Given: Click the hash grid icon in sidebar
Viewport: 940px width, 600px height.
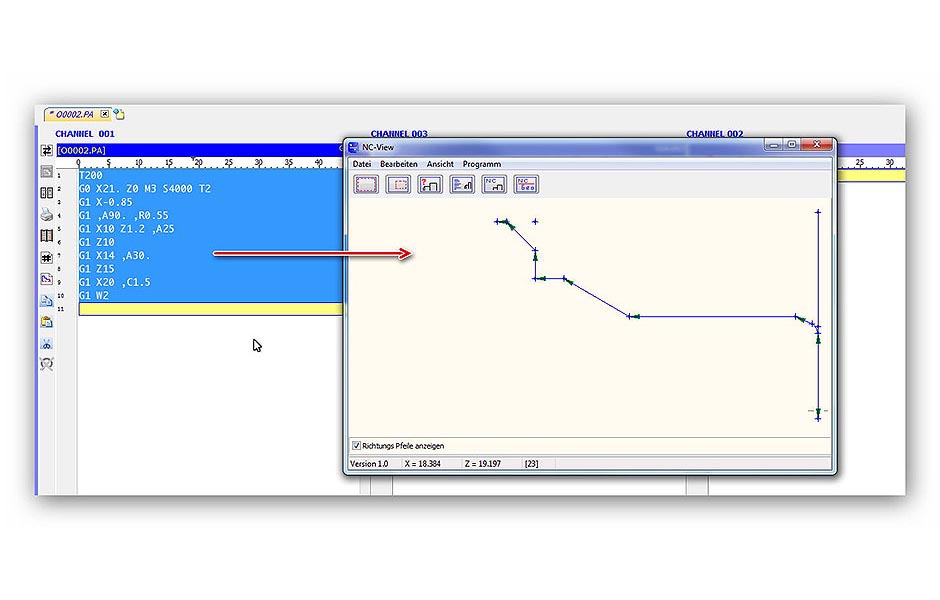Looking at the screenshot, I should tap(46, 257).
